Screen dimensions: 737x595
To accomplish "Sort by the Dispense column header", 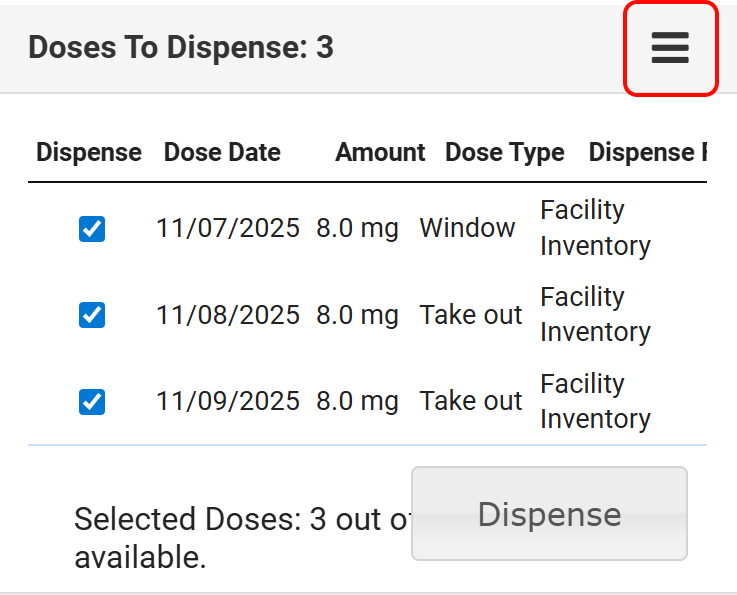I will click(89, 153).
